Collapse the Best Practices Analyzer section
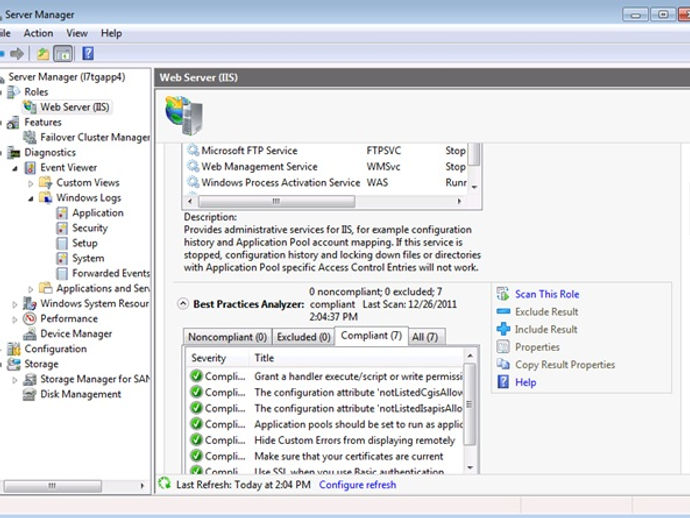The height and width of the screenshot is (518, 690). [183, 304]
